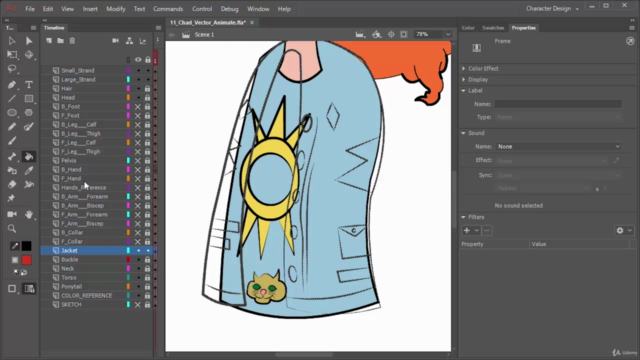
Task: Select the Paint Bucket tool
Action: tap(29, 157)
